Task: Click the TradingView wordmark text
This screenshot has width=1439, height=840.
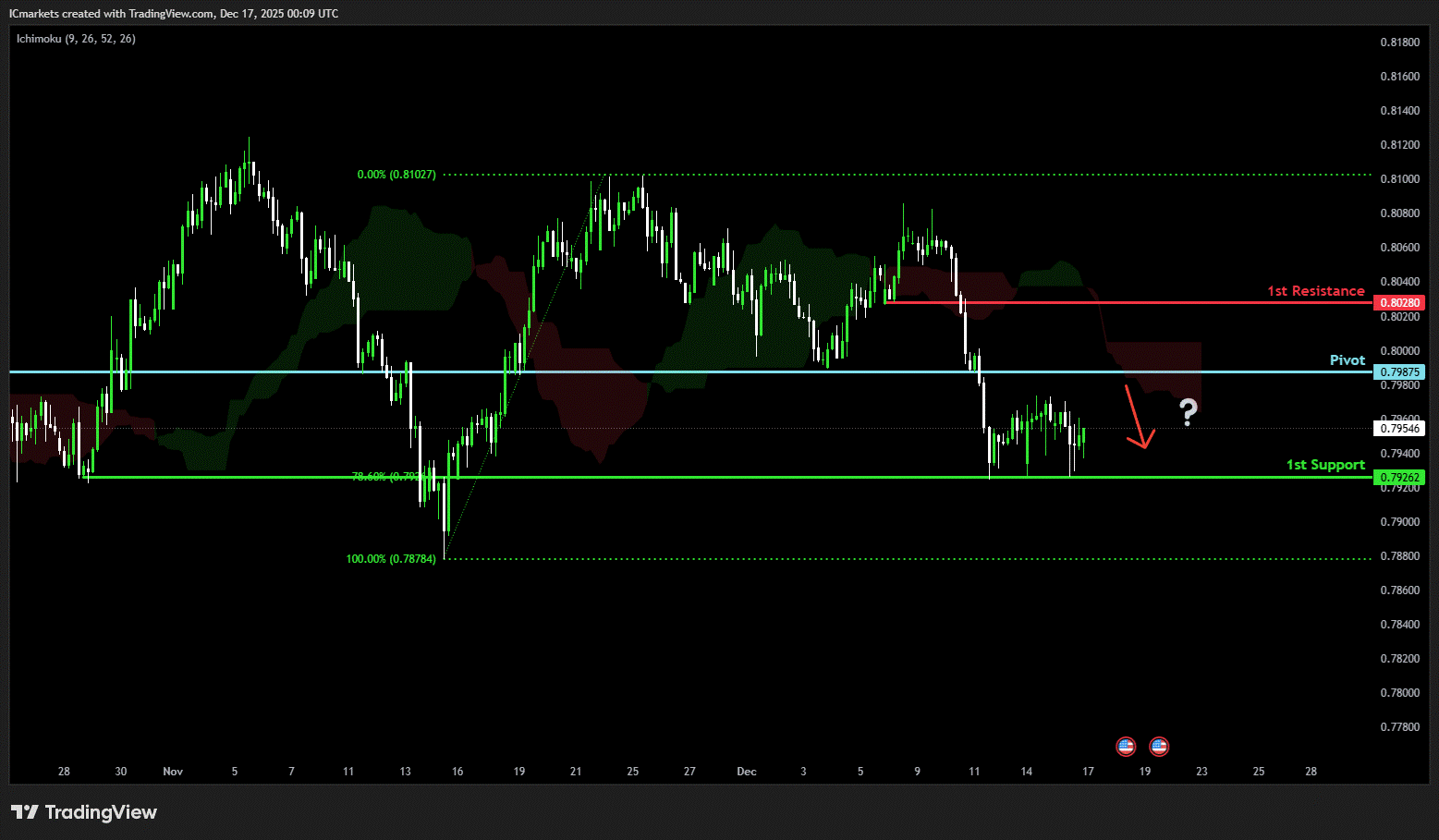Action: click(x=101, y=812)
